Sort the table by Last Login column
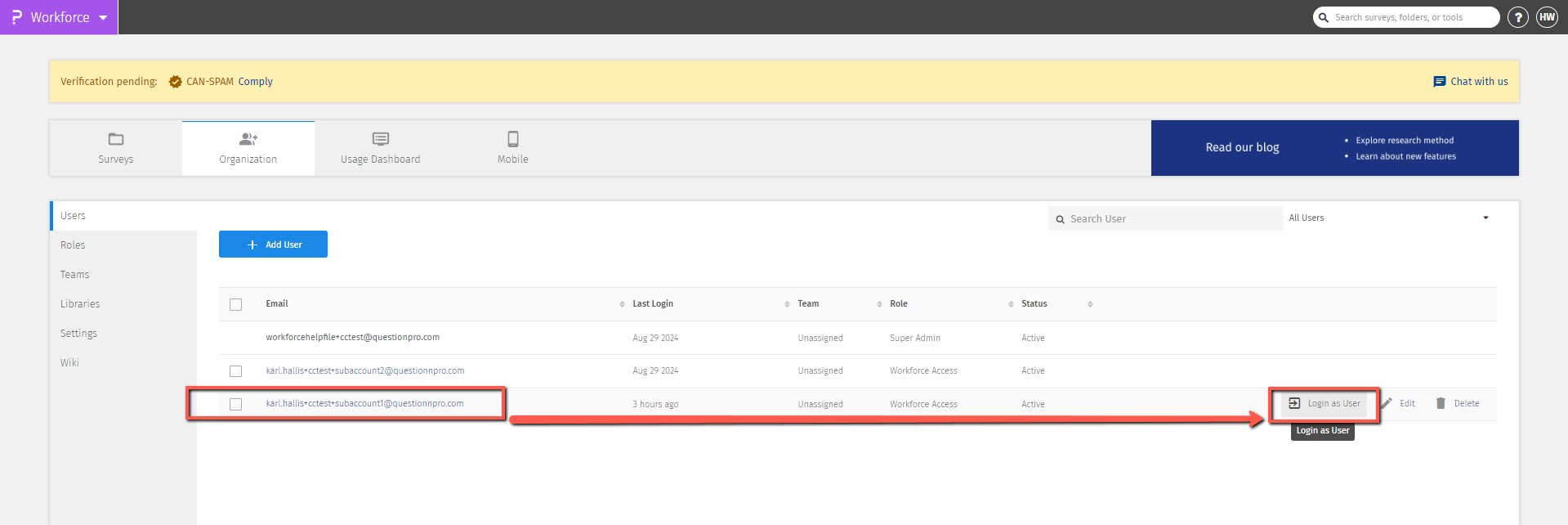 coord(653,304)
